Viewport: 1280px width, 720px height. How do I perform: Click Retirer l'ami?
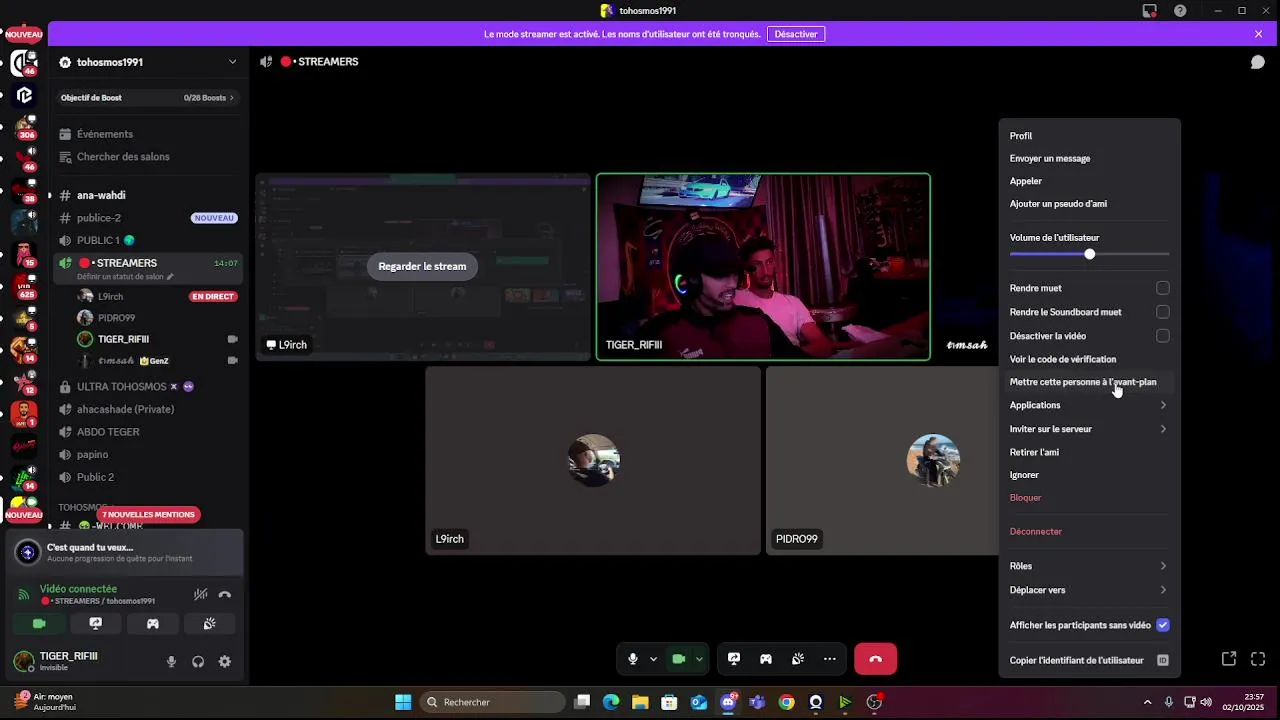1089,452
